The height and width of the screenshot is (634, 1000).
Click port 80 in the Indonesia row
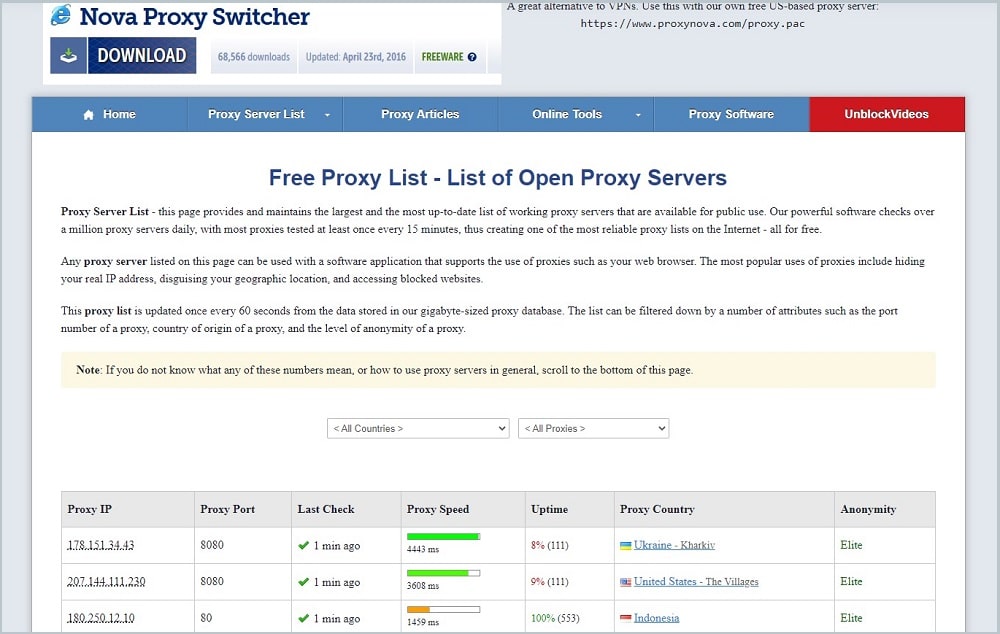coord(206,617)
